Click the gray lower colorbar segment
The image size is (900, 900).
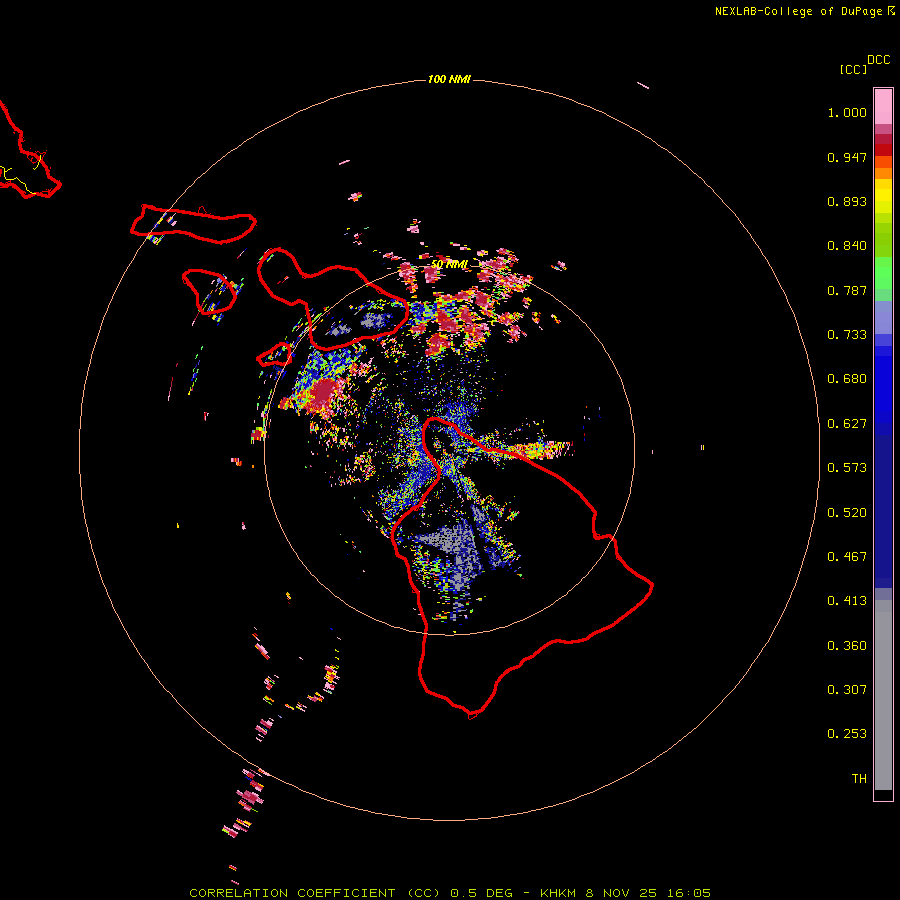point(883,695)
